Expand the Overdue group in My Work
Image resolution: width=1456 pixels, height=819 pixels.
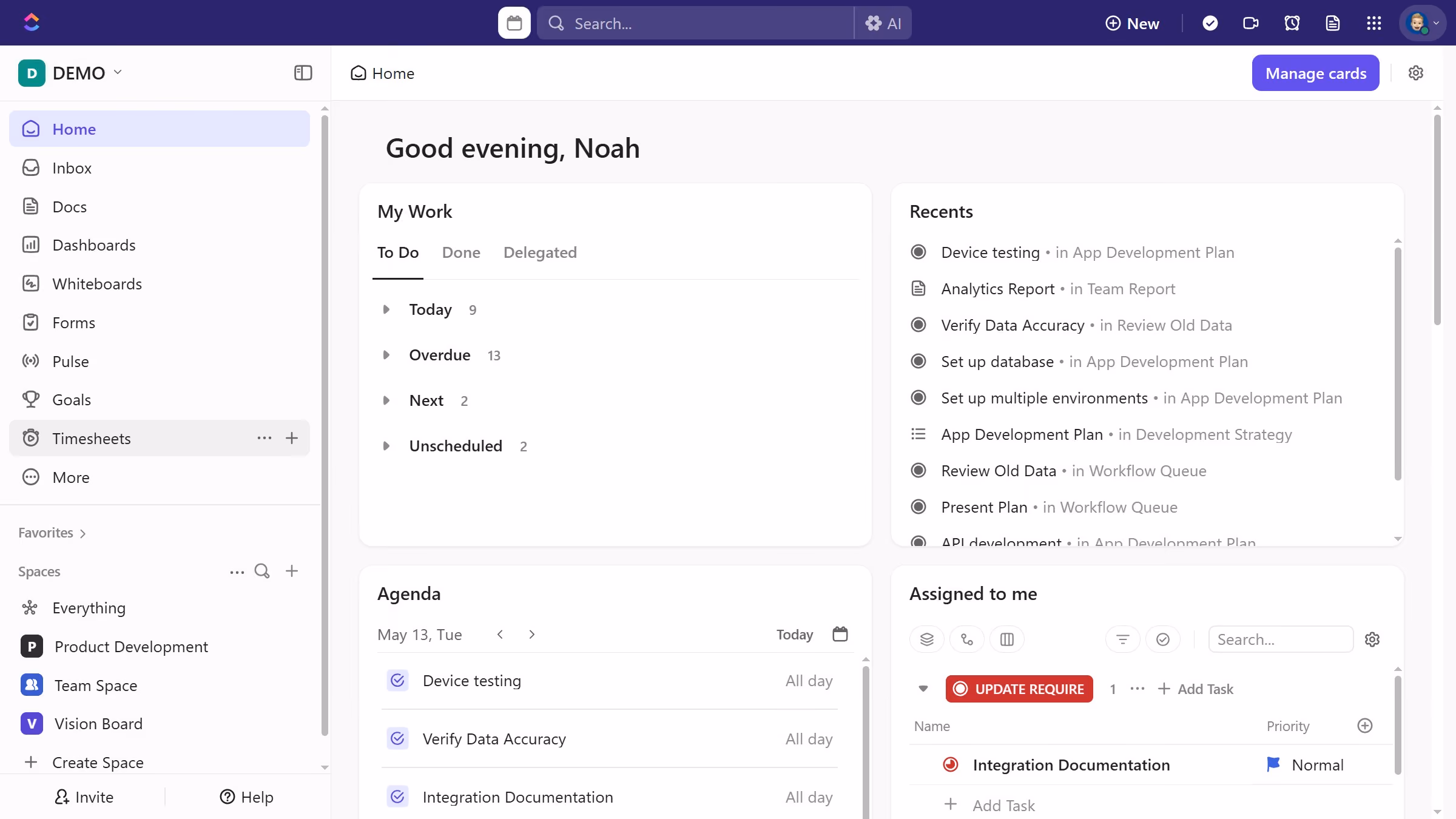pyautogui.click(x=386, y=355)
